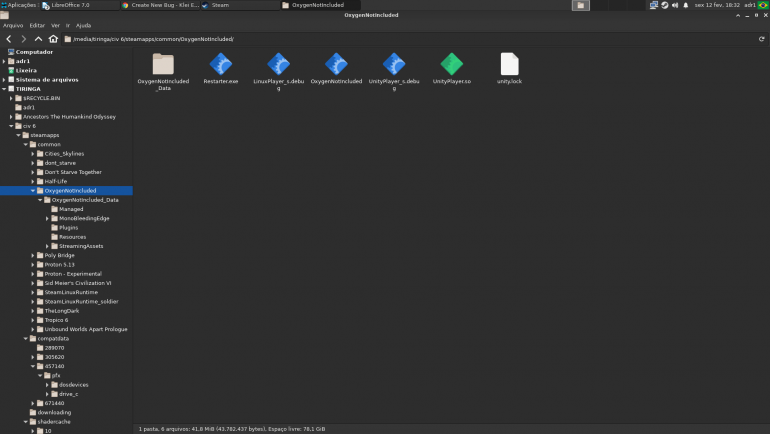The width and height of the screenshot is (770, 434).
Task: Select the OxygenNotIncluded_Data folder icon
Action: tap(163, 64)
